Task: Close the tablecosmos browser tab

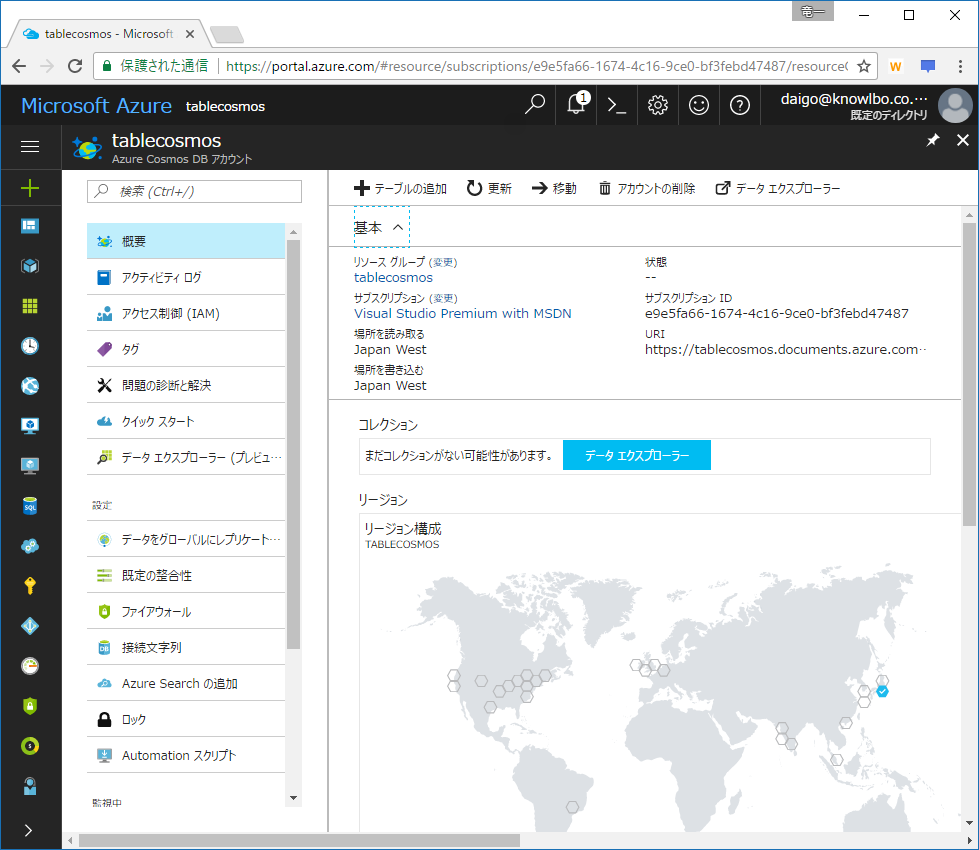Action: click(190, 34)
